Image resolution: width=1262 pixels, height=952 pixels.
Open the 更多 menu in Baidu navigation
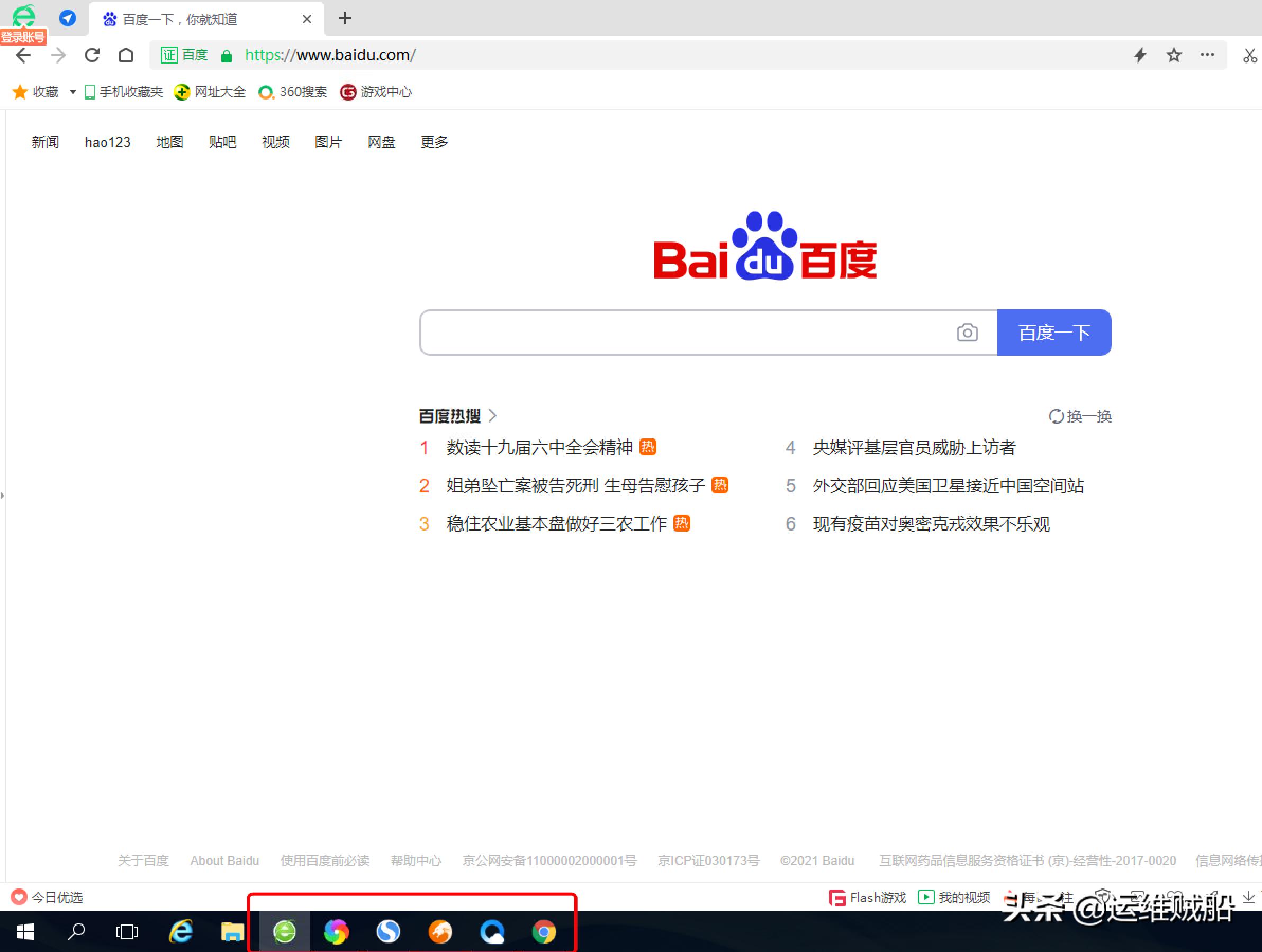pos(434,142)
